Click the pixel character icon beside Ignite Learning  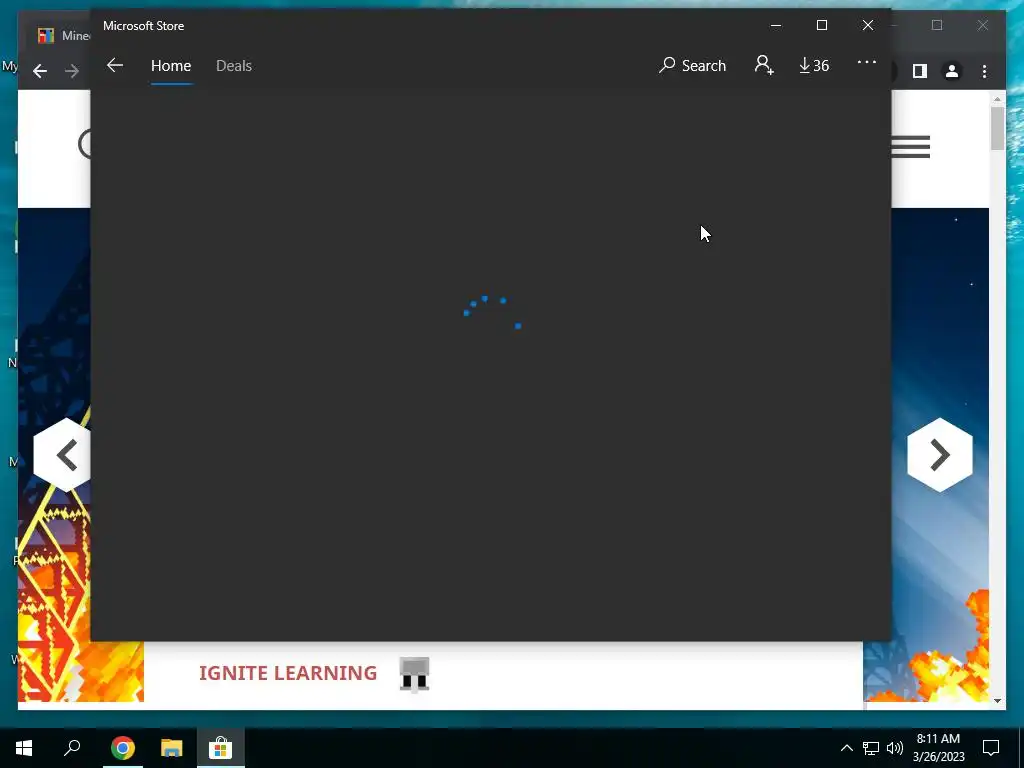[414, 674]
